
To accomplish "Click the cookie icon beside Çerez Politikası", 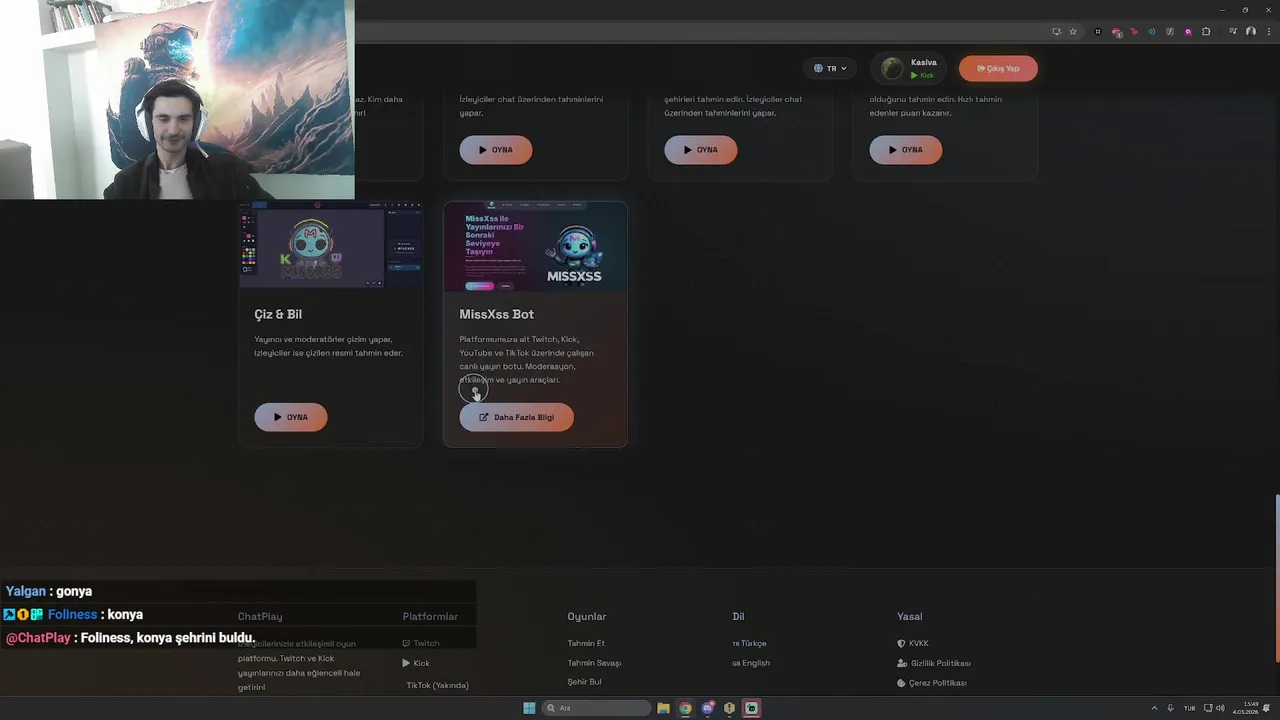I will click(x=901, y=683).
